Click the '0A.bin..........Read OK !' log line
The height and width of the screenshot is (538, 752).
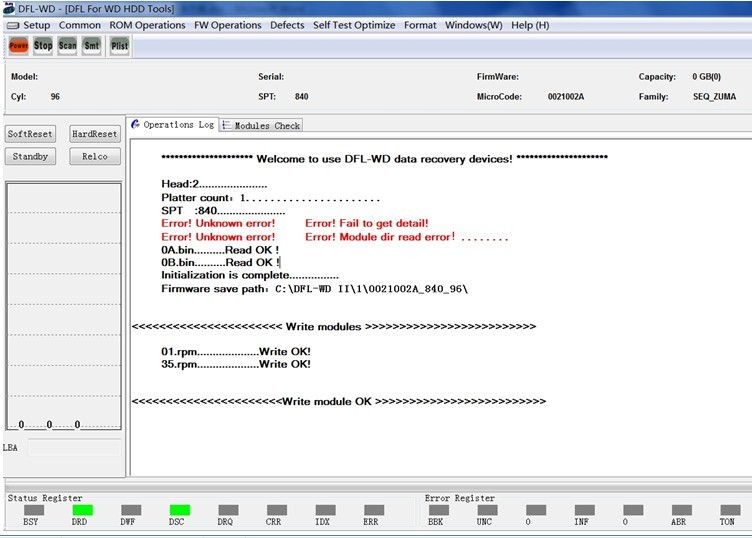pos(220,250)
